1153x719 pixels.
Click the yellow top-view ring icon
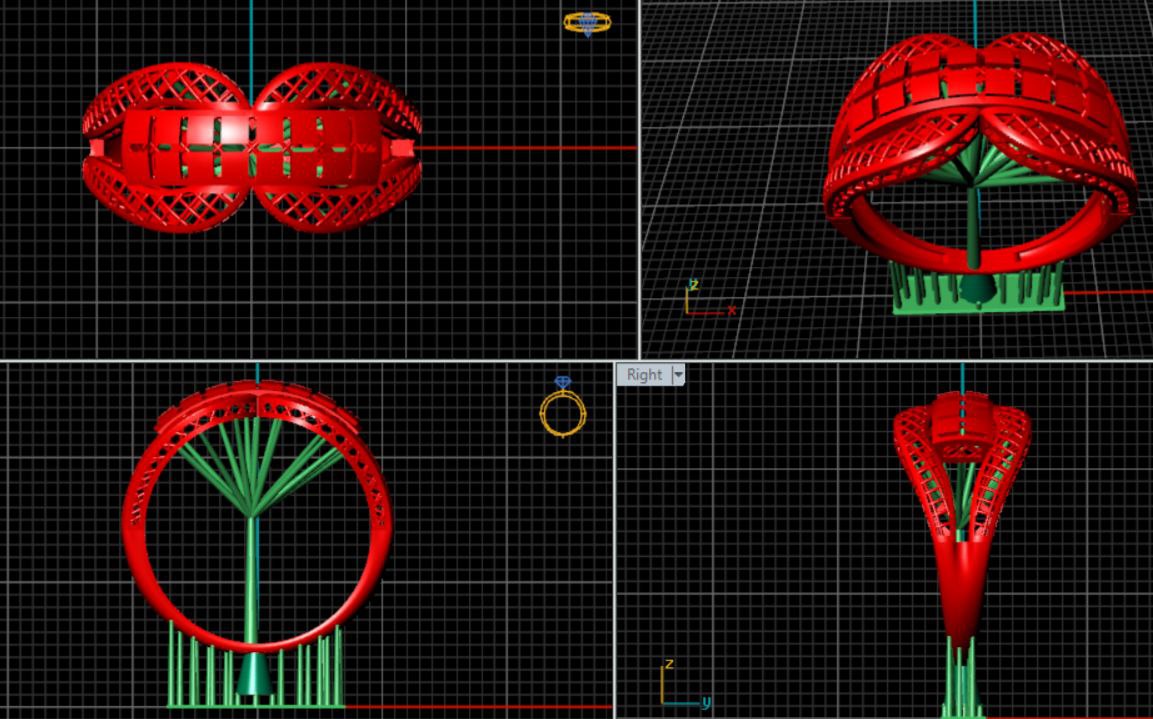[x=587, y=24]
